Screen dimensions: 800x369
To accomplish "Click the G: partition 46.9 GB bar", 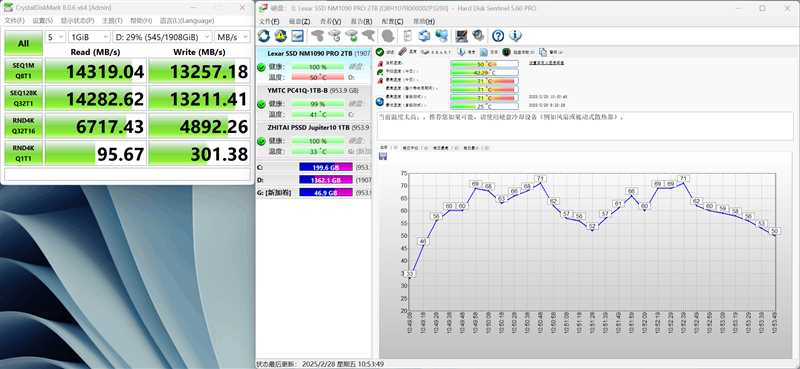I will coord(326,193).
